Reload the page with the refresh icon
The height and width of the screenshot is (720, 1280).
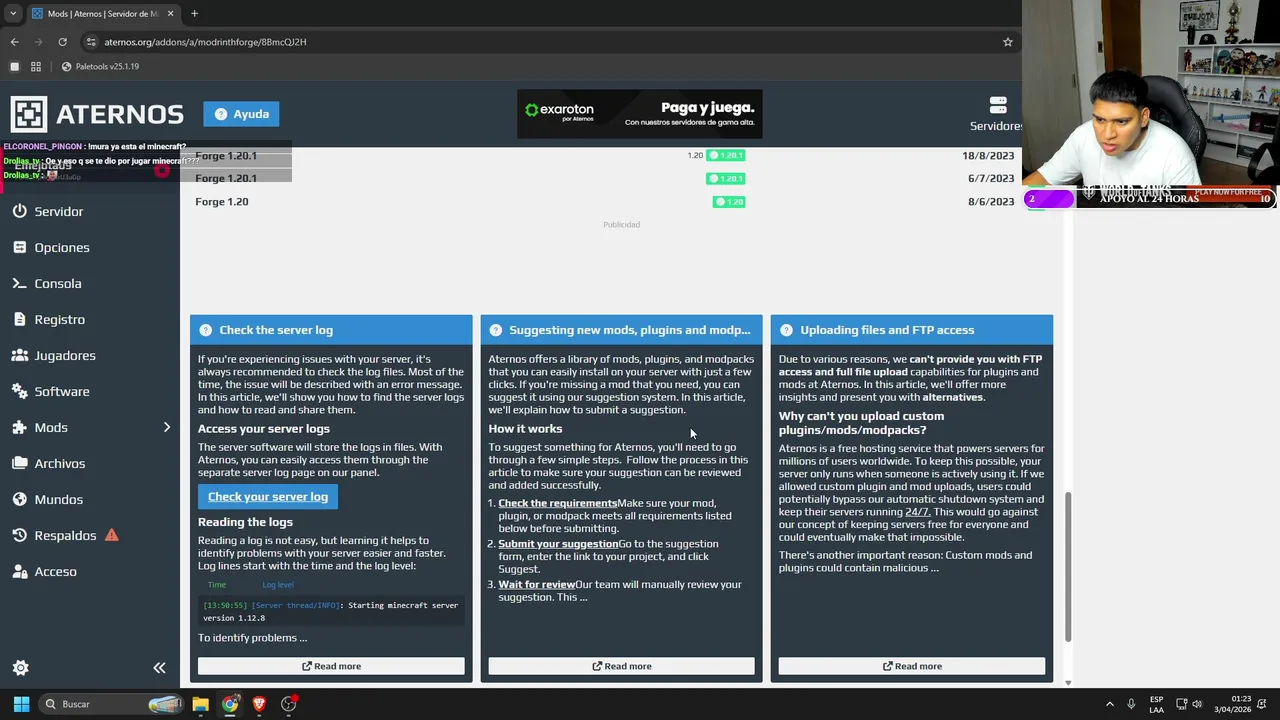62,42
